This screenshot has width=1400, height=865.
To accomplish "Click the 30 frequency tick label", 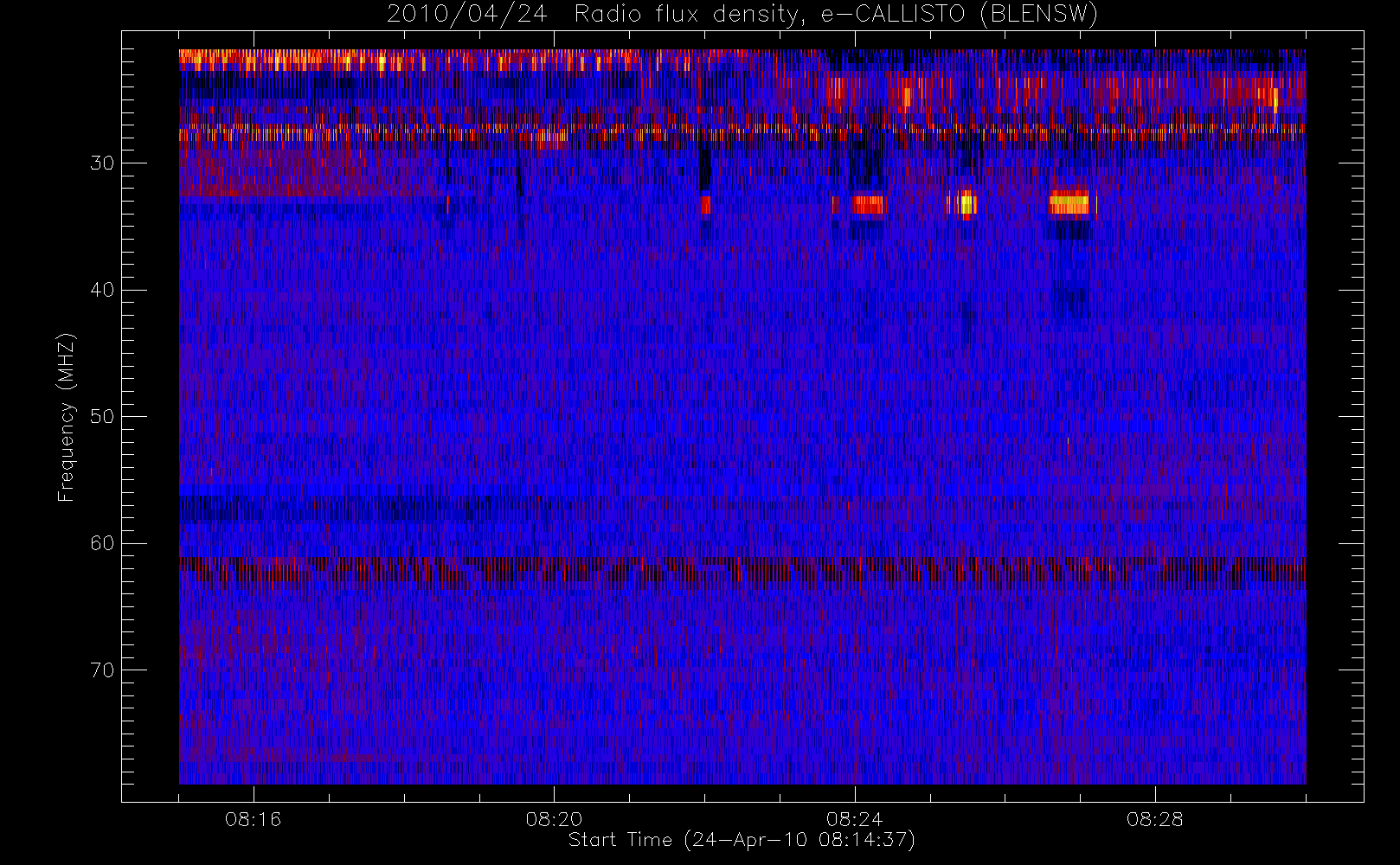I will pos(102,163).
